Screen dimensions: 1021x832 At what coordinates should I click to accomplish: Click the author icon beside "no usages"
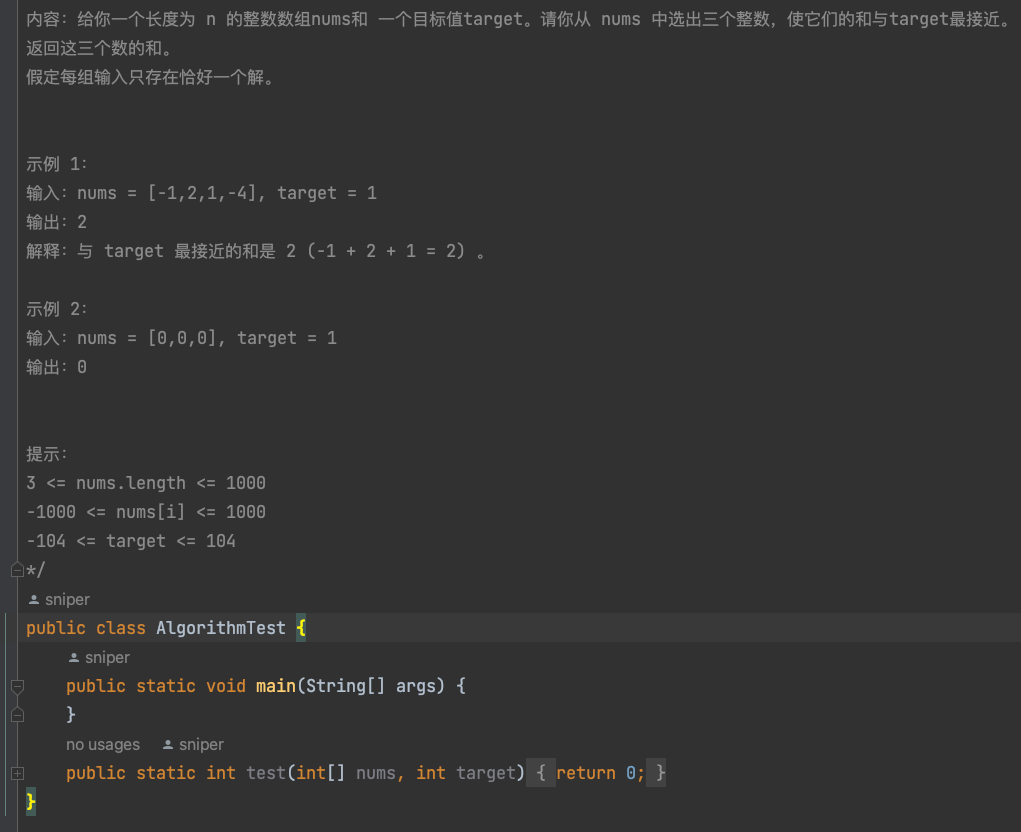point(168,745)
